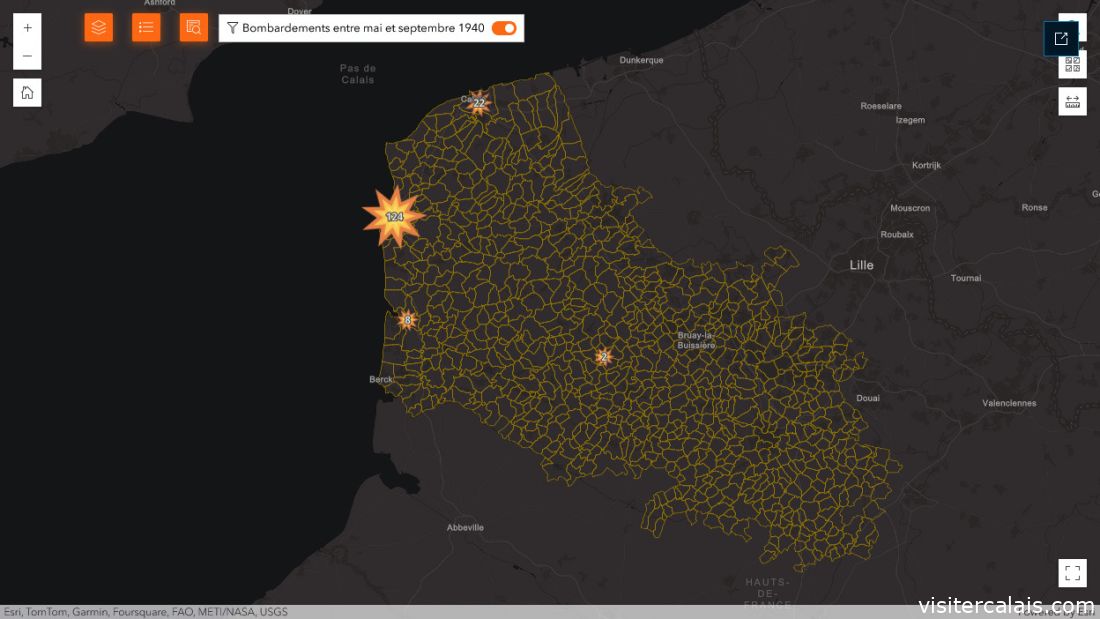Viewport: 1100px width, 619px height.
Task: Click the Mouscron map label
Action: pos(910,208)
